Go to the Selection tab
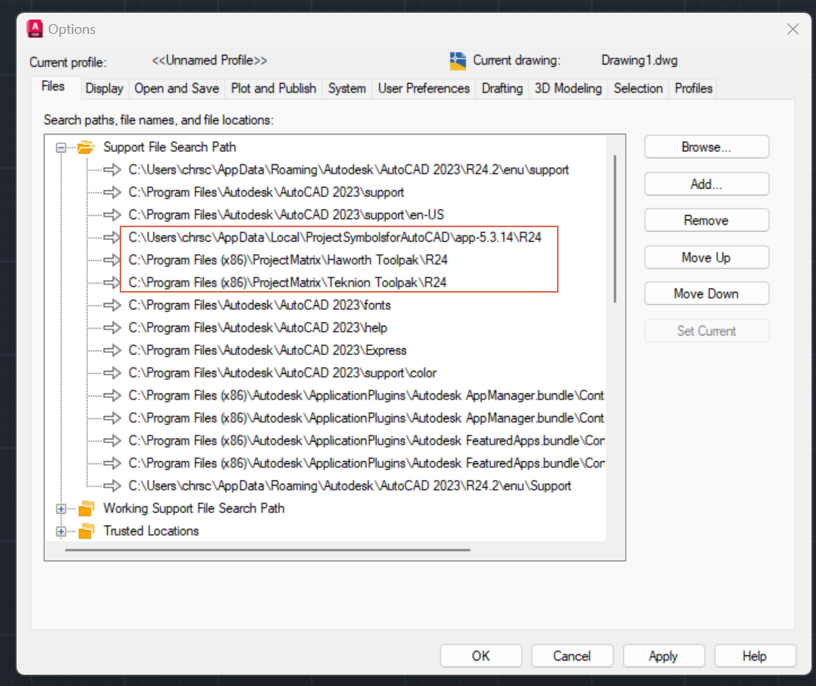 tap(638, 88)
